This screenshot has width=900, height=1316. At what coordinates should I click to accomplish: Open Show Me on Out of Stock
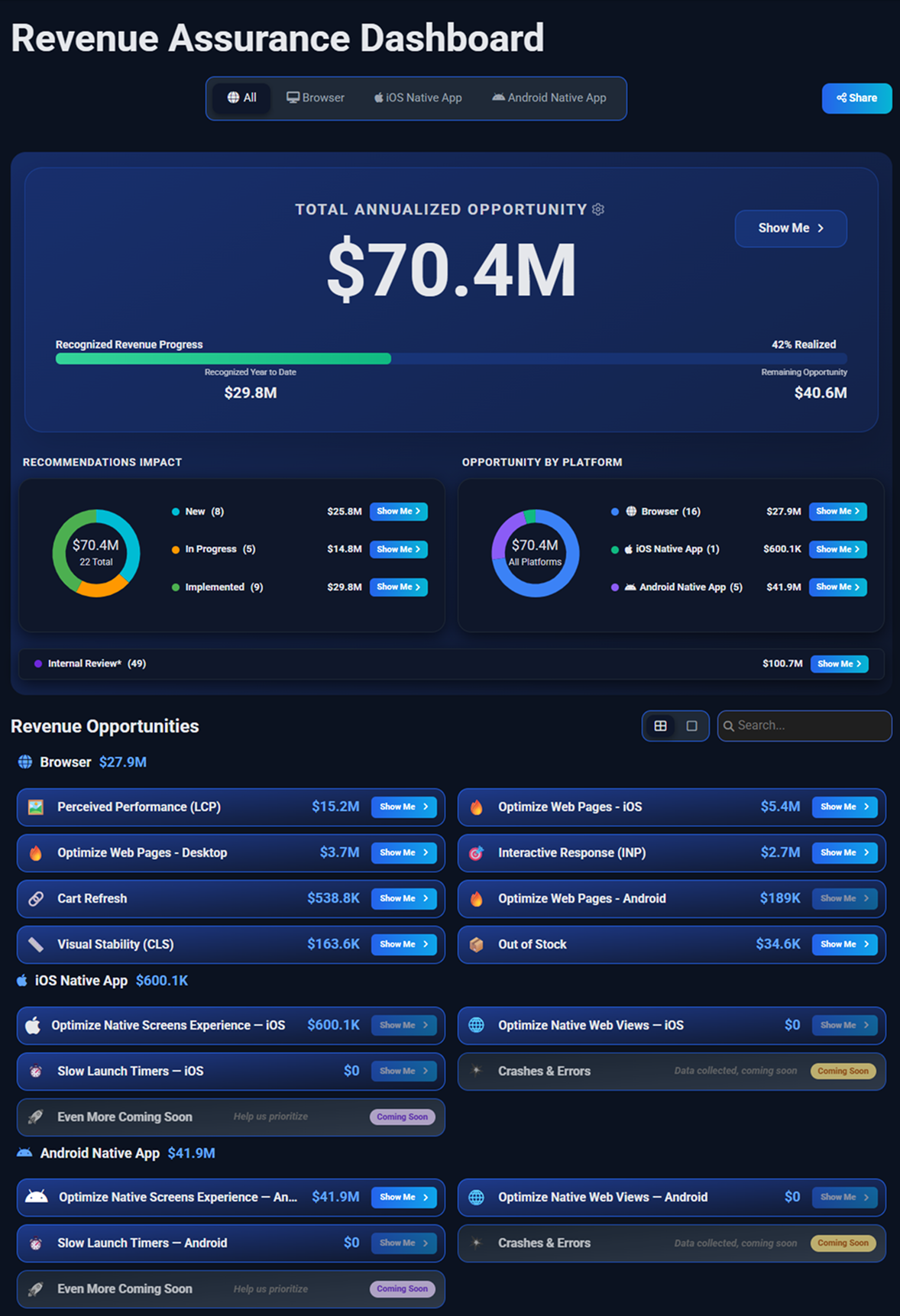coord(845,945)
